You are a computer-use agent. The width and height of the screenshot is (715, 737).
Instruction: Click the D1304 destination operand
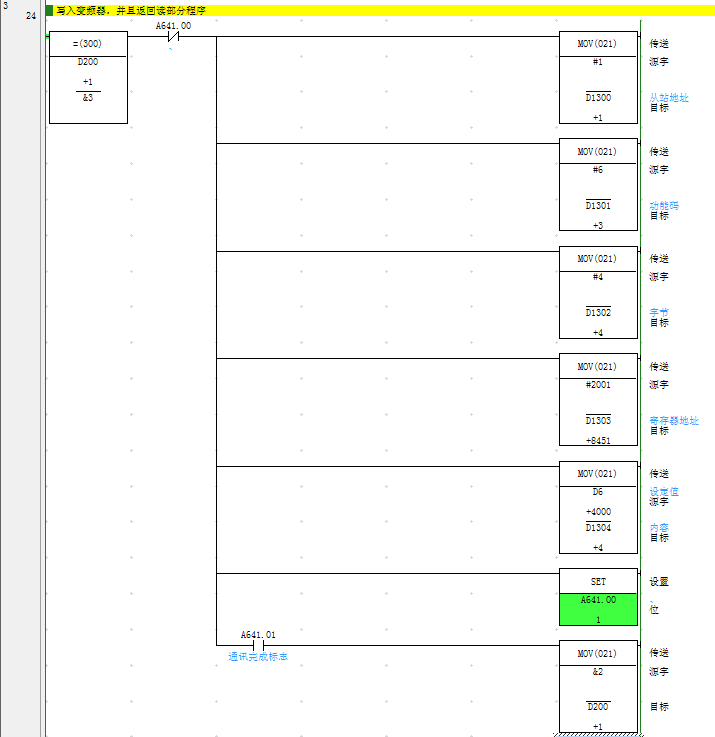598,528
